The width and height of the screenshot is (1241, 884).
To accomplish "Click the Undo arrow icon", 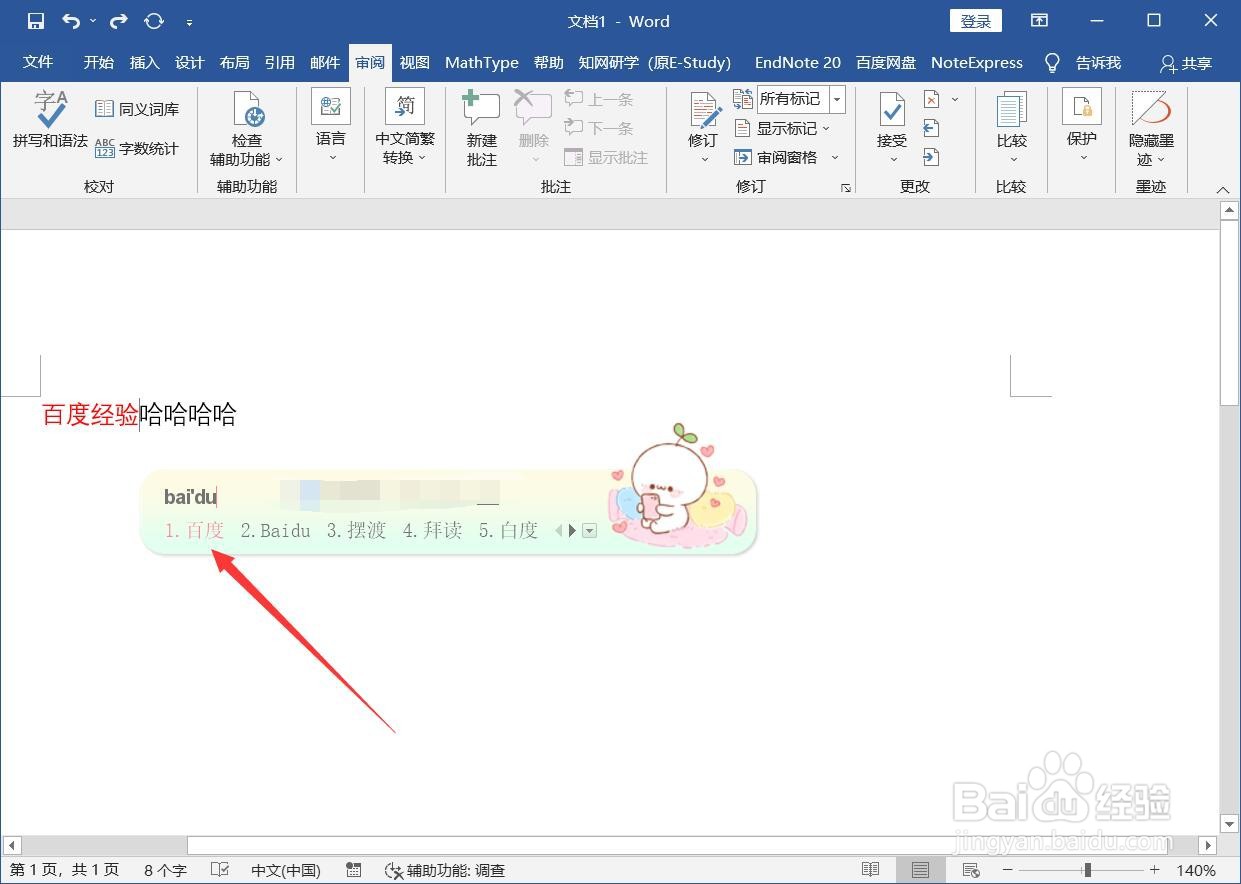I will (70, 21).
